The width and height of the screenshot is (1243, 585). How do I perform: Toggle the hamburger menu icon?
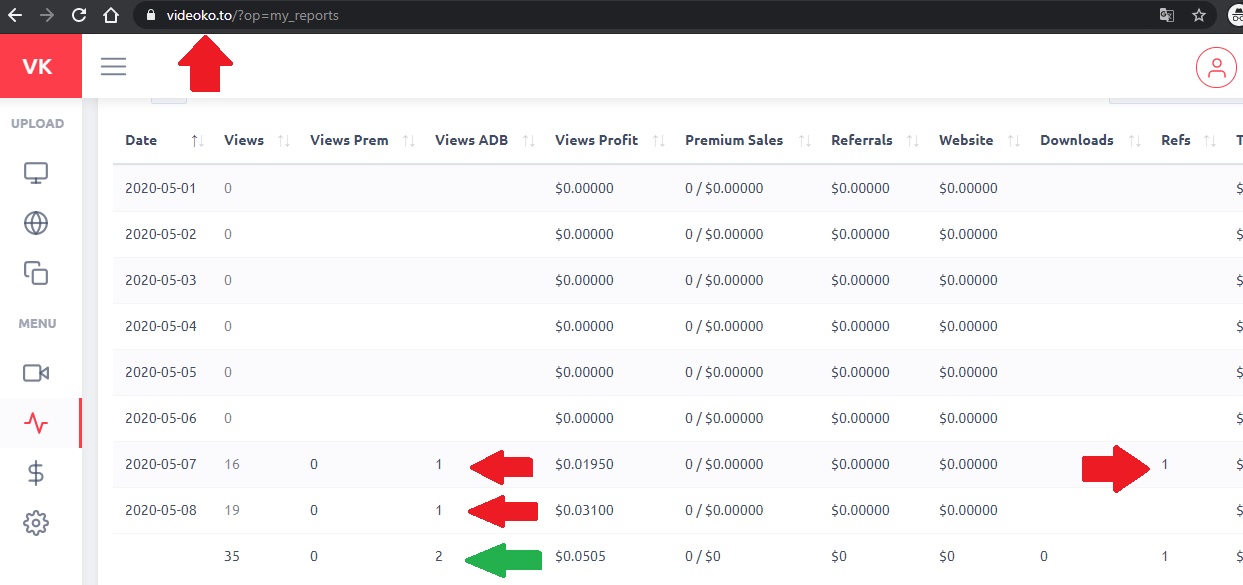click(114, 67)
